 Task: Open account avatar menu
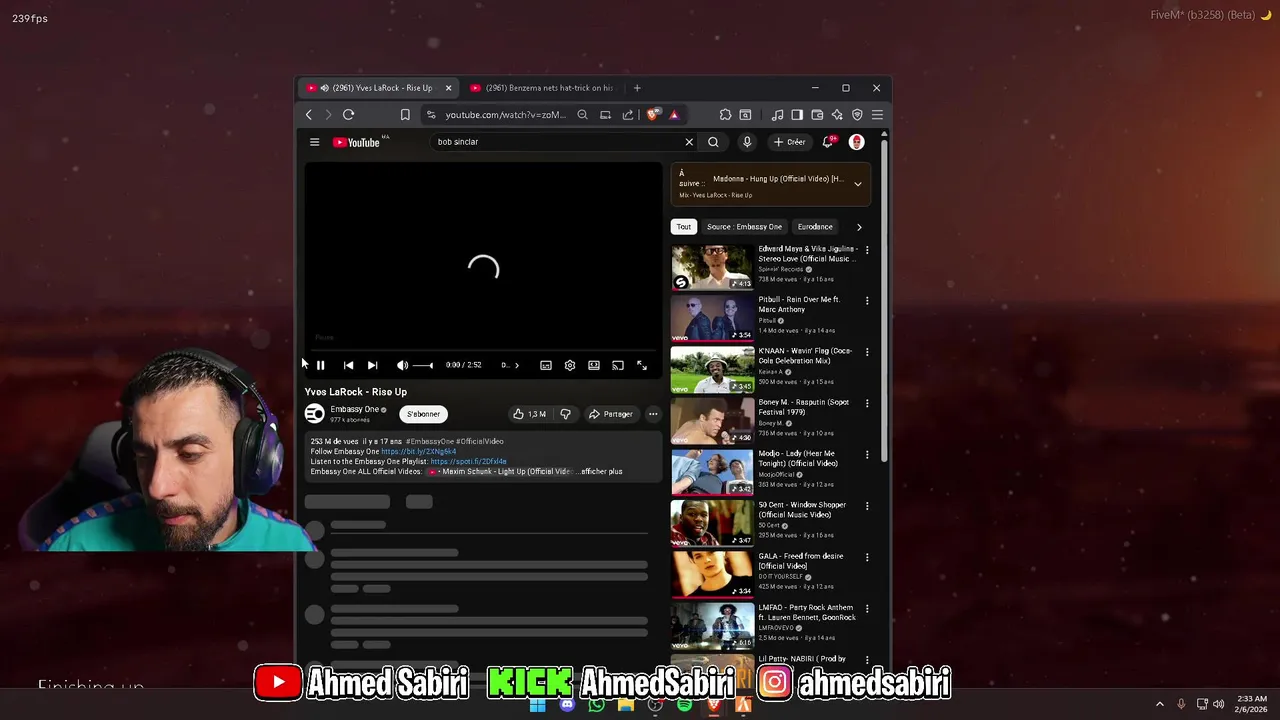pos(856,142)
